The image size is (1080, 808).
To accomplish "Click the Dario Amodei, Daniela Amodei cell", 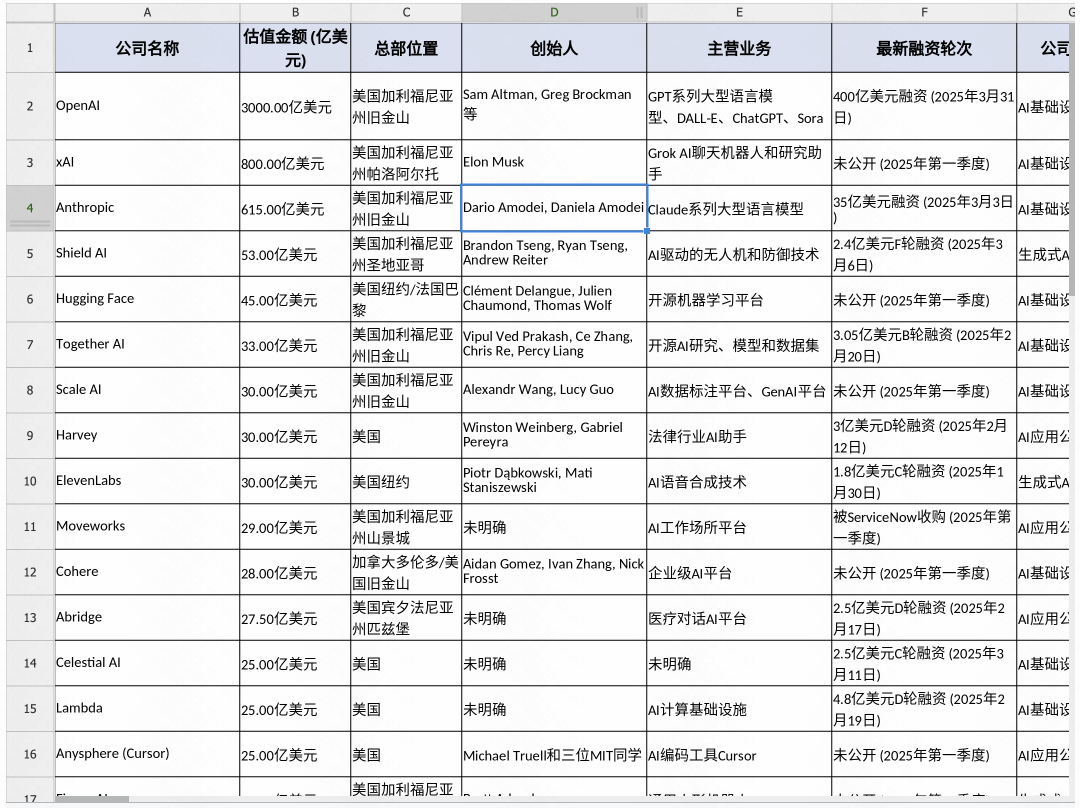I will (554, 208).
